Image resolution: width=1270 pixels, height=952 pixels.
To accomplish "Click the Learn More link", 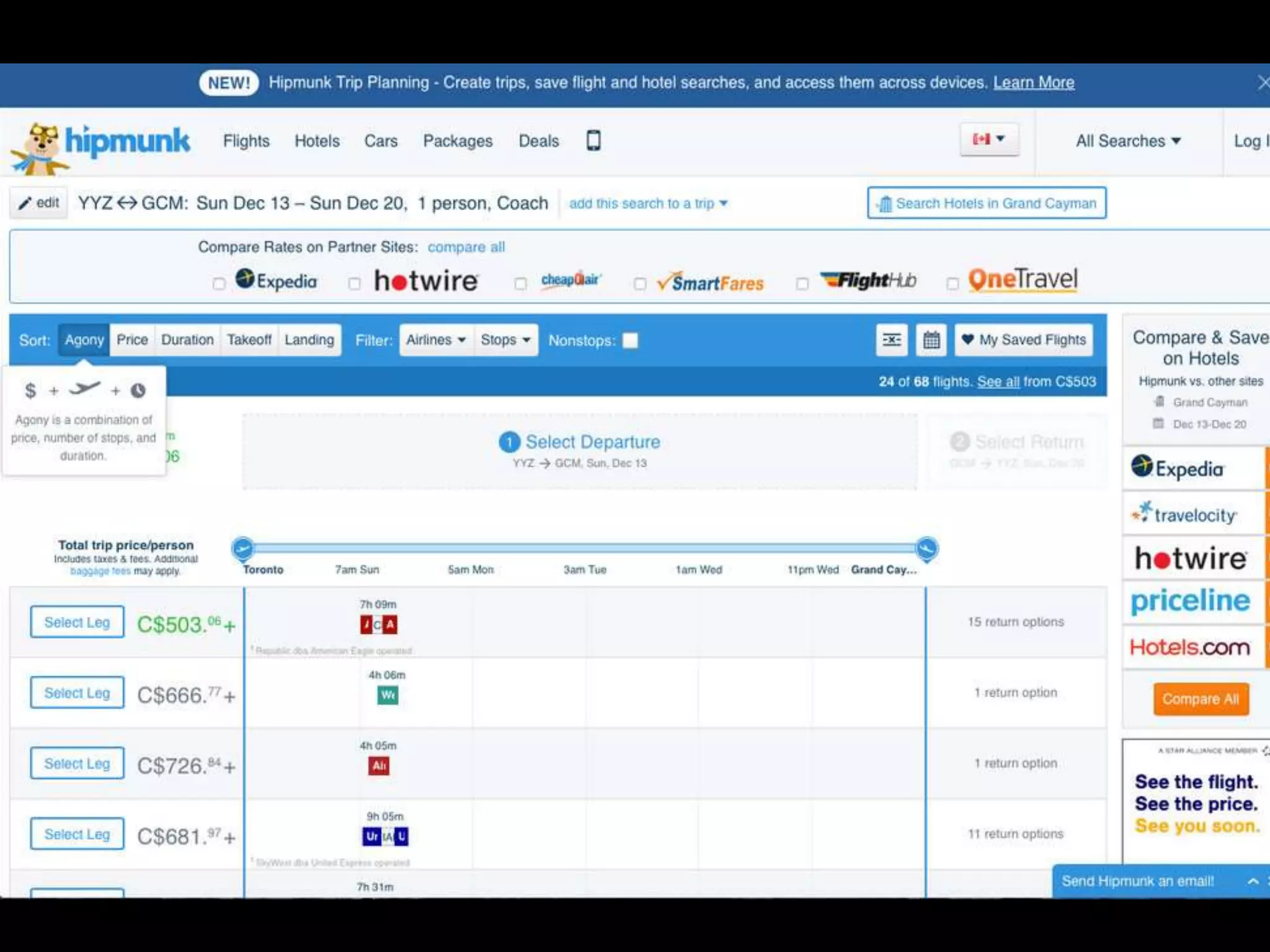I will [x=1033, y=82].
